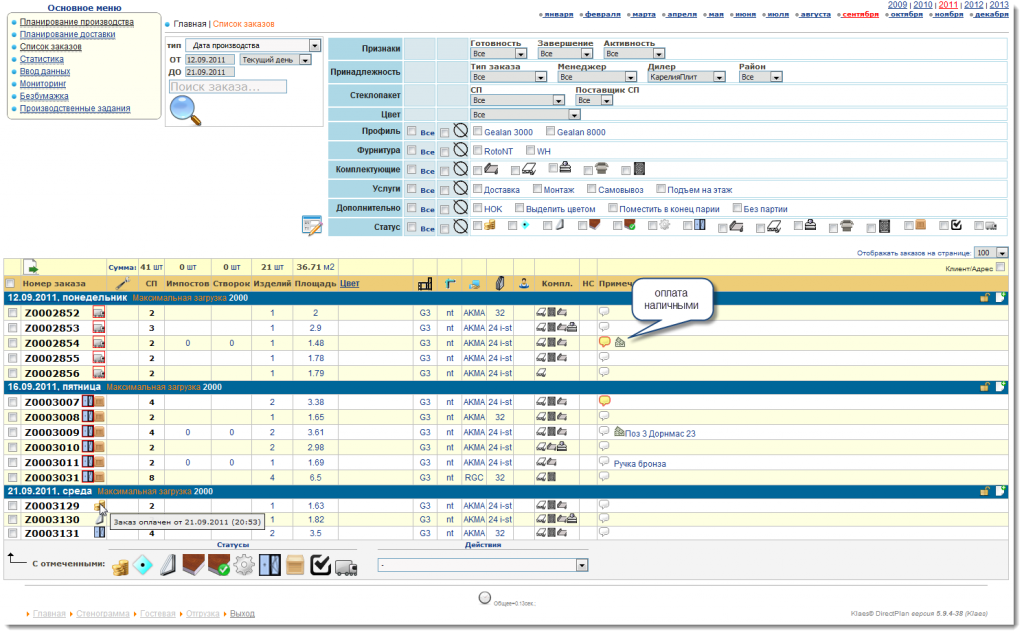Apply gear production status to marked orders

pos(244,565)
